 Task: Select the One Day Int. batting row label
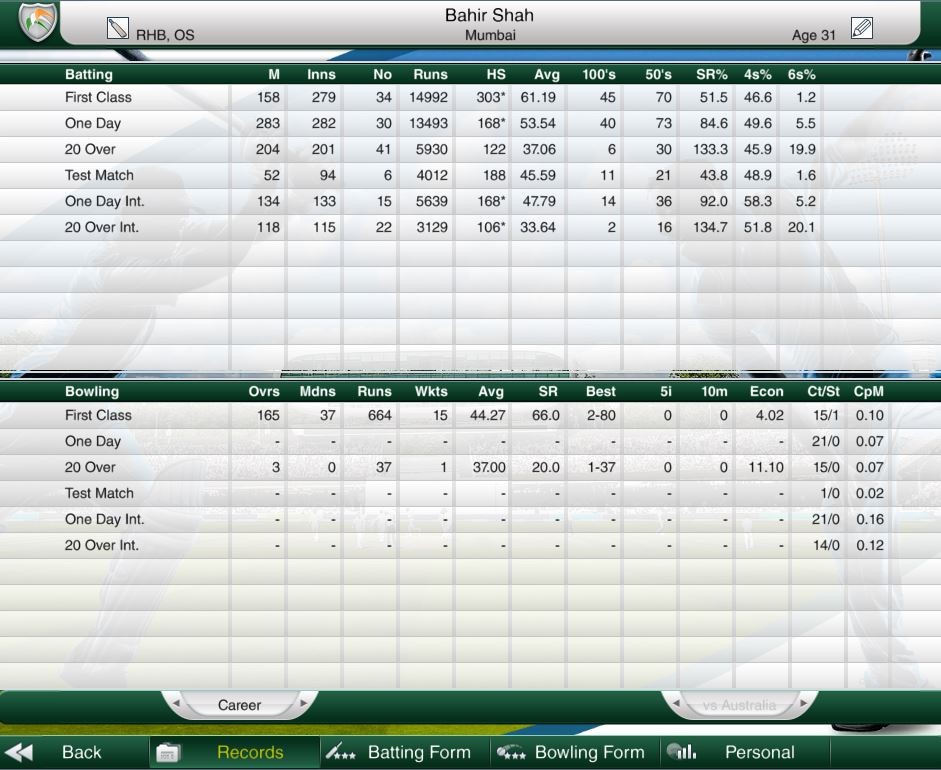click(x=104, y=201)
